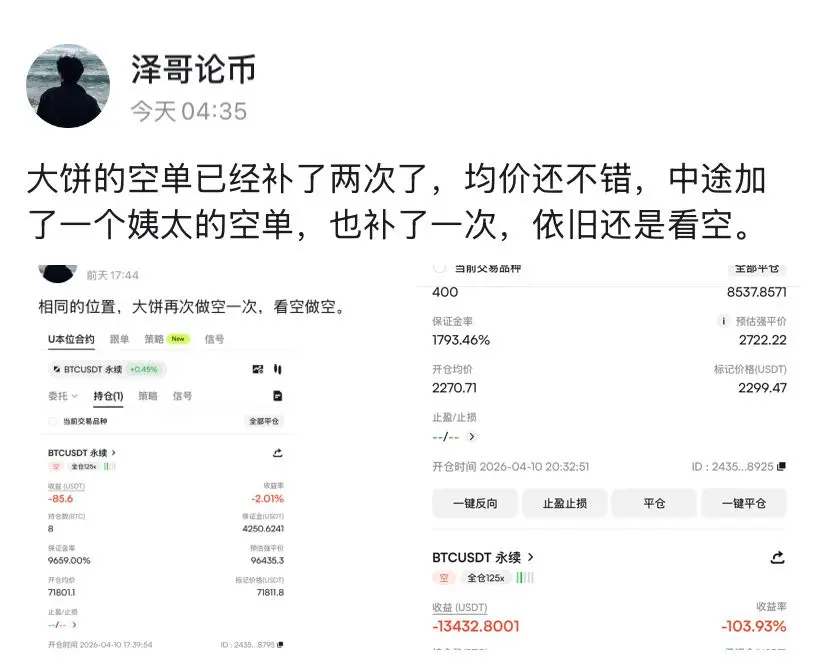Select the 8537.8571 margin value
This screenshot has height=664, width=828.
pyautogui.click(x=756, y=292)
